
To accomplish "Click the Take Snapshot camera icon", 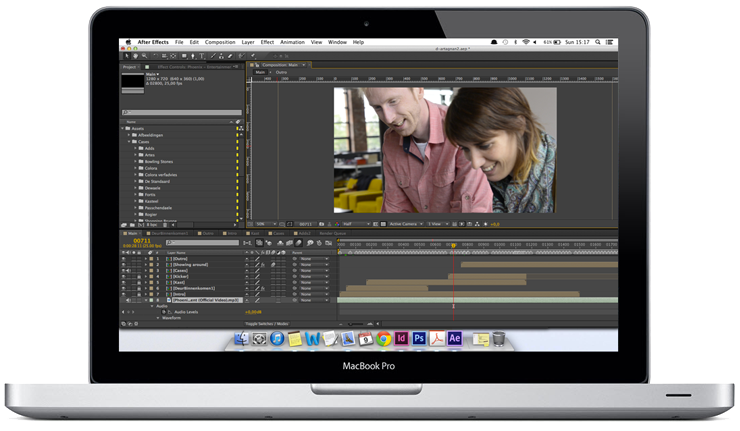I will [x=321, y=224].
